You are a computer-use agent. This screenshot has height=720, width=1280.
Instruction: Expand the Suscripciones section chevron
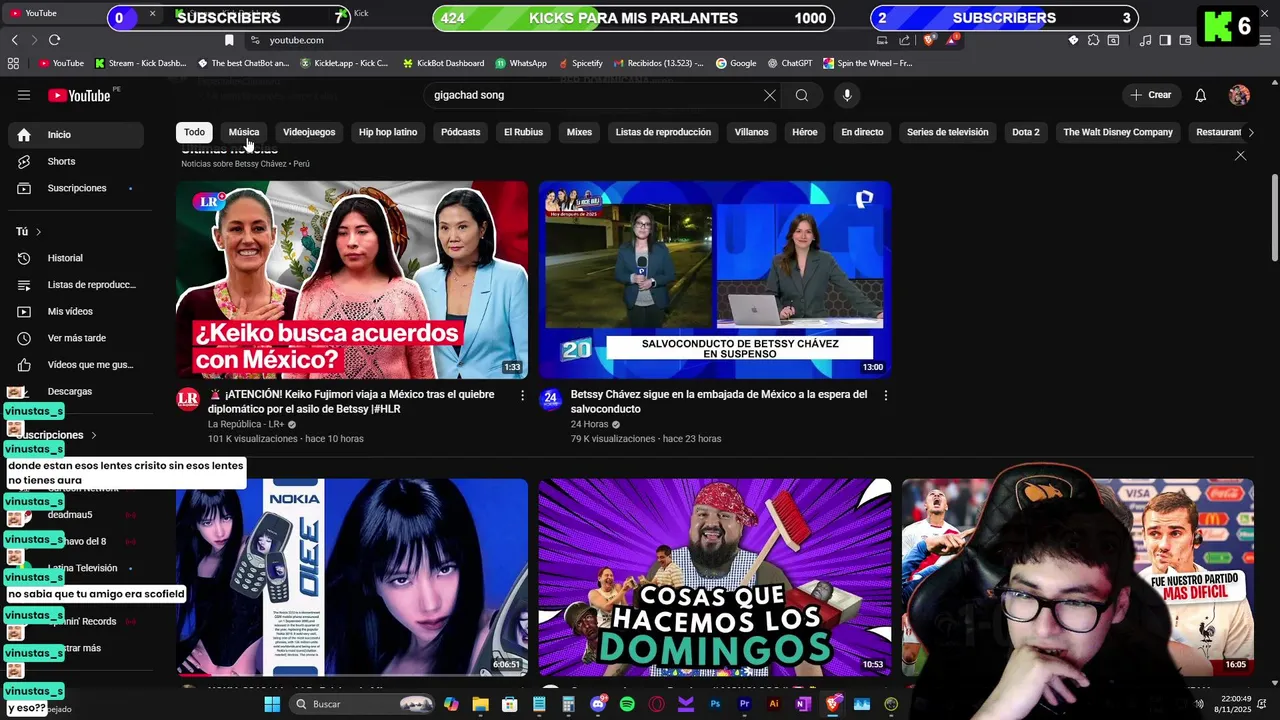[94, 435]
